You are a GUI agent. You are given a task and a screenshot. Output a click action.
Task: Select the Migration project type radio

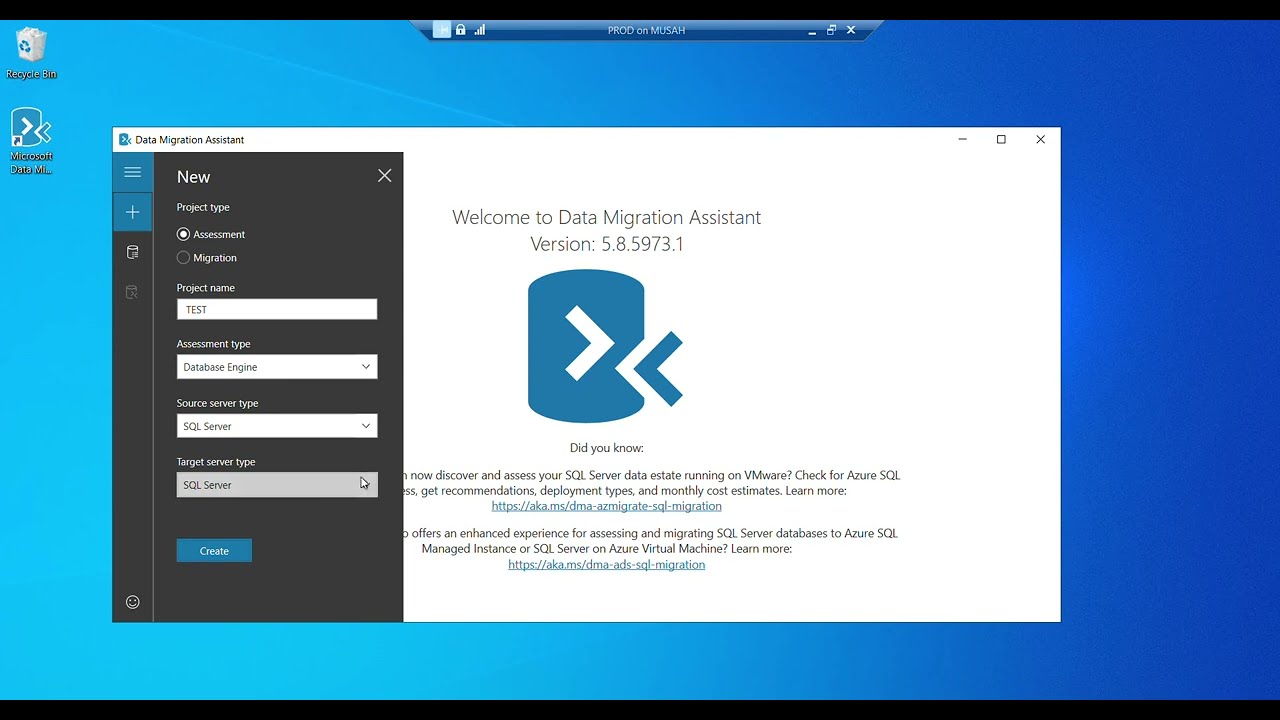point(183,258)
